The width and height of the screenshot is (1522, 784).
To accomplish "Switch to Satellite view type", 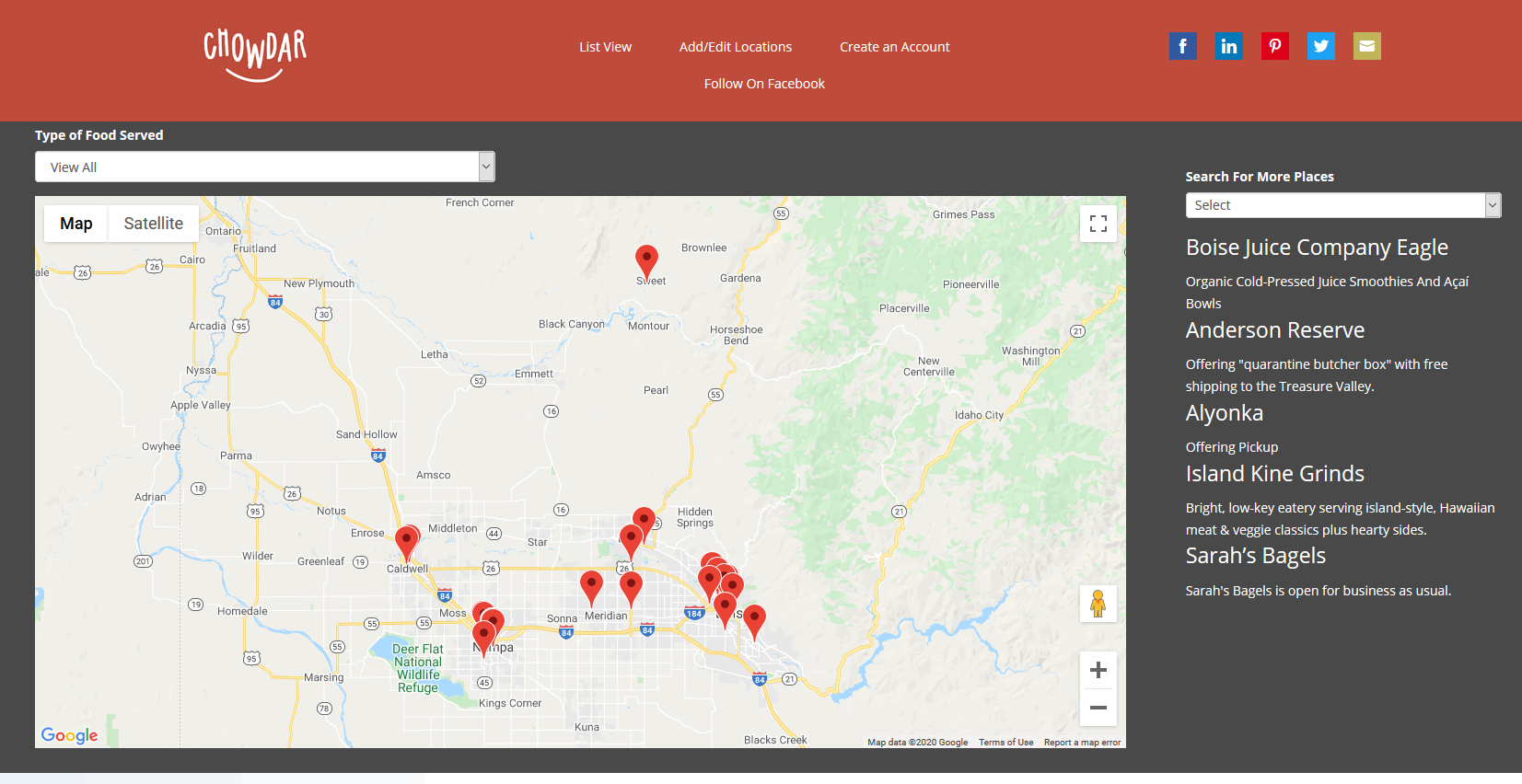I will [154, 224].
